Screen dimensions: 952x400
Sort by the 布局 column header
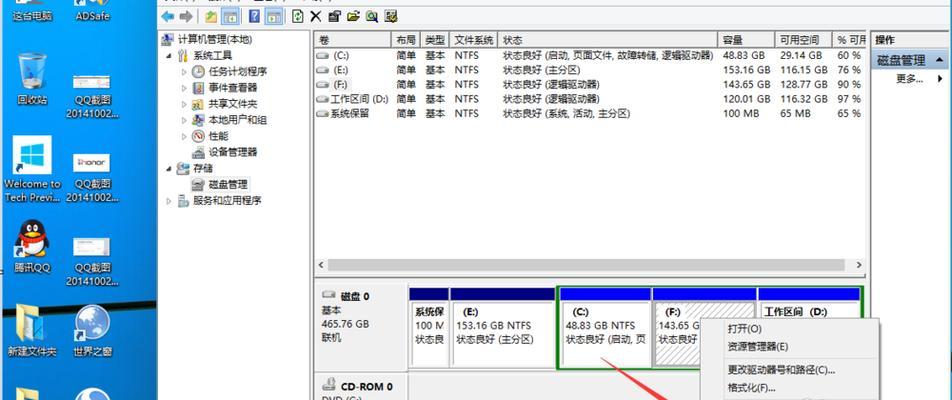pos(406,40)
